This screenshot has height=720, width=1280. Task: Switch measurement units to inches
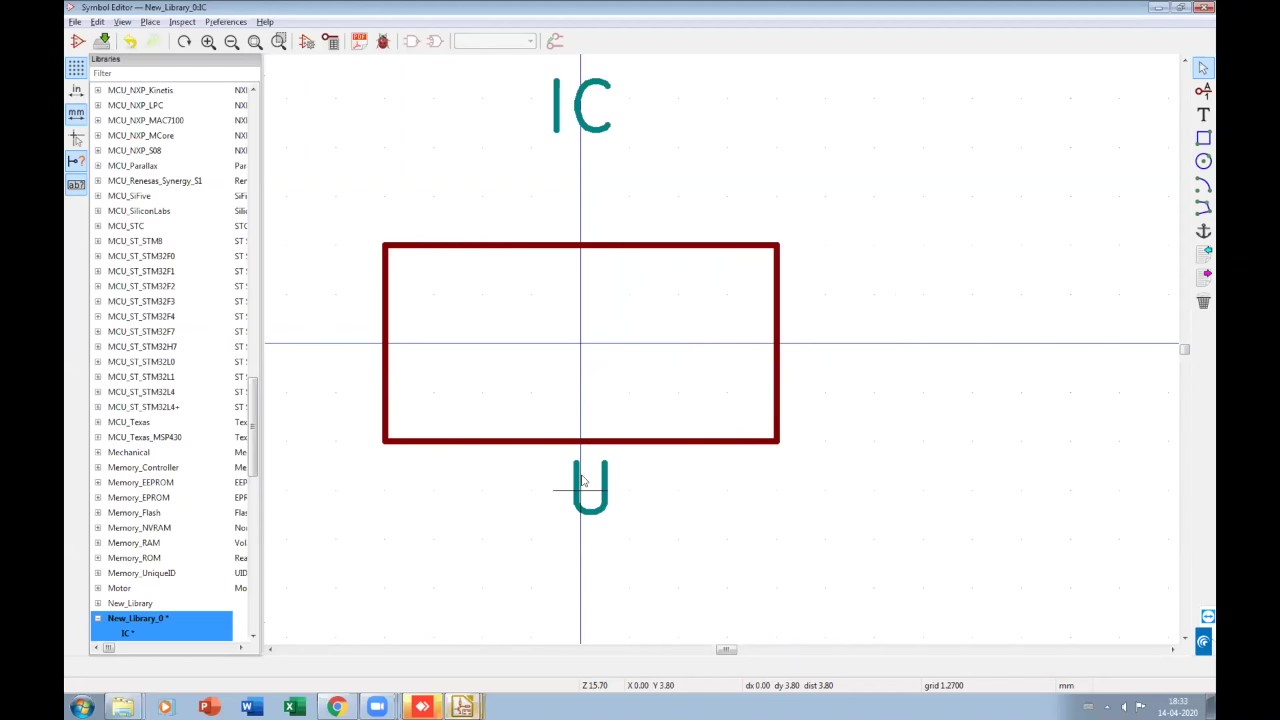click(76, 92)
